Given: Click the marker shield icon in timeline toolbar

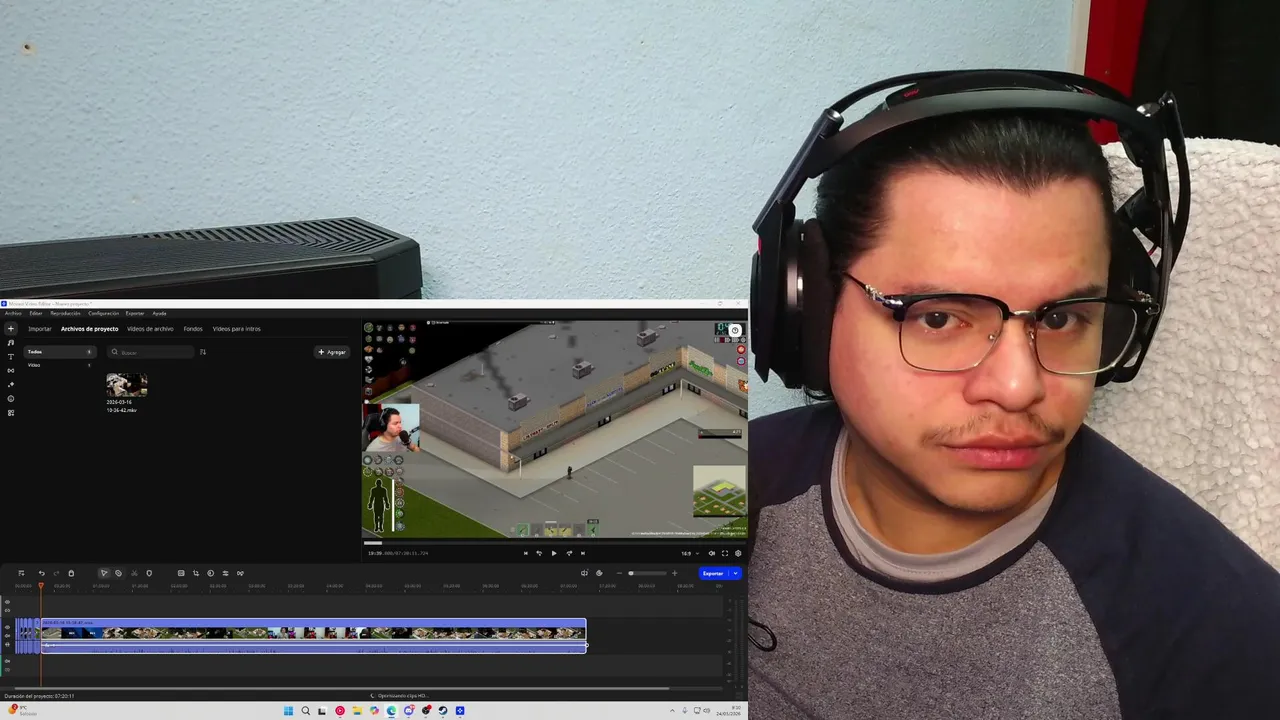Looking at the screenshot, I should pos(149,573).
